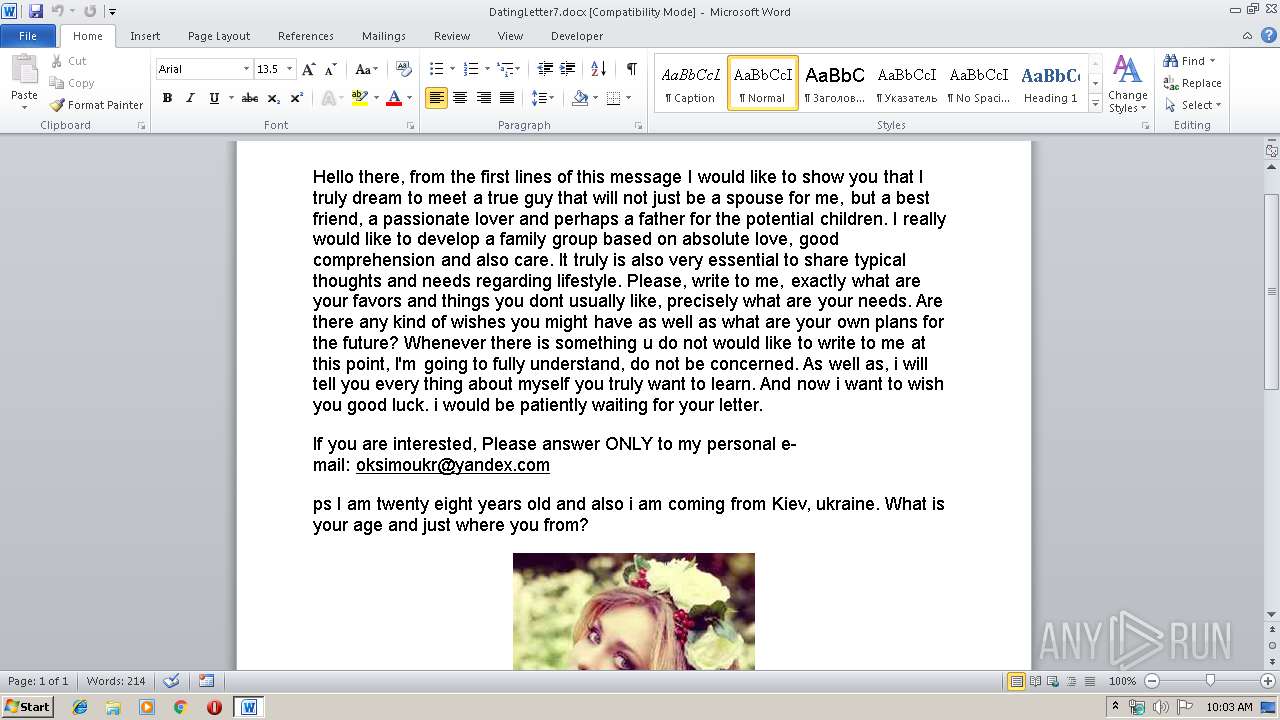The width and height of the screenshot is (1280, 720).
Task: Select the Format Painter brush
Action: [96, 105]
